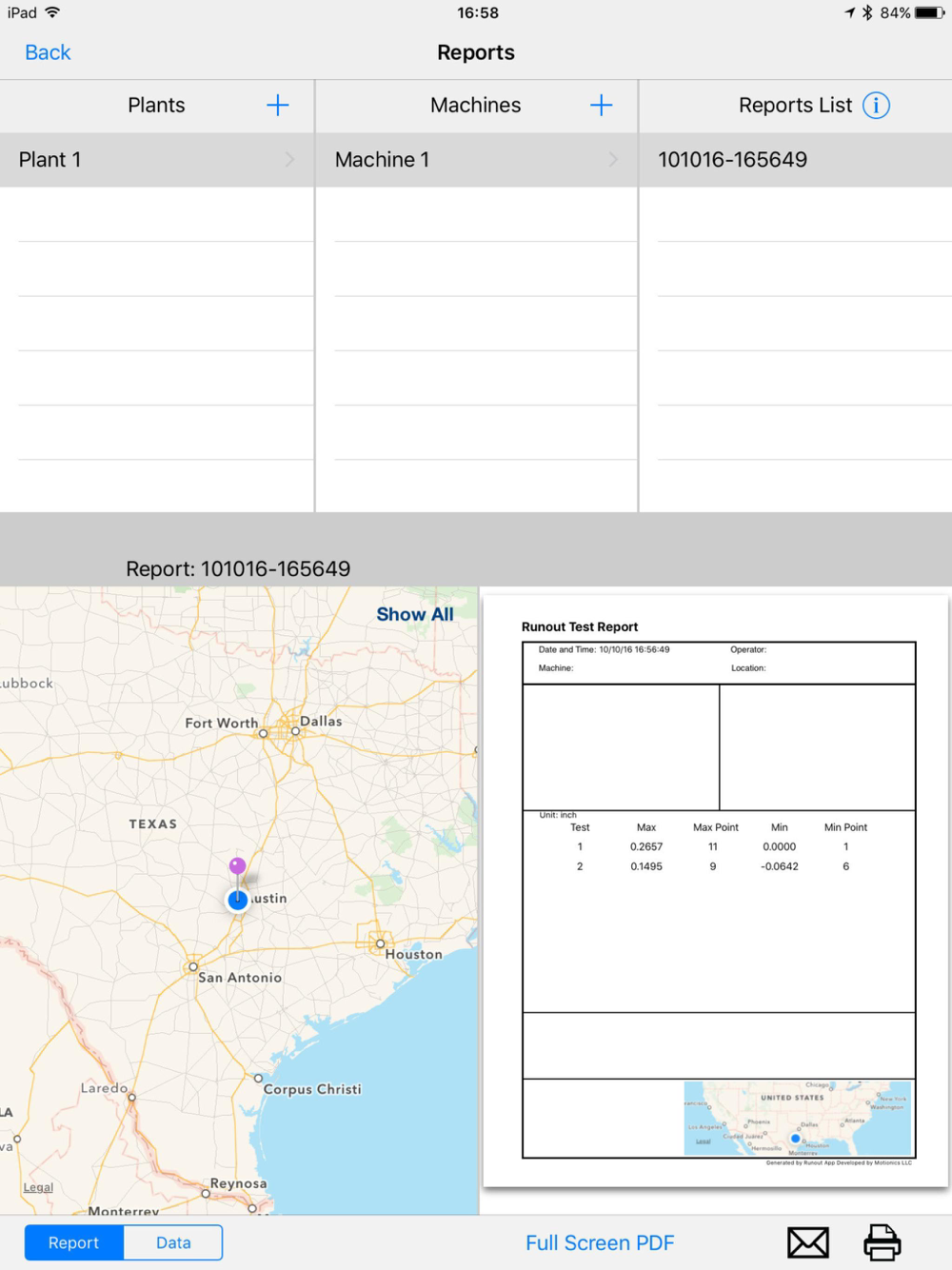Image resolution: width=952 pixels, height=1270 pixels.
Task: Switch to the Report tab
Action: click(74, 1242)
